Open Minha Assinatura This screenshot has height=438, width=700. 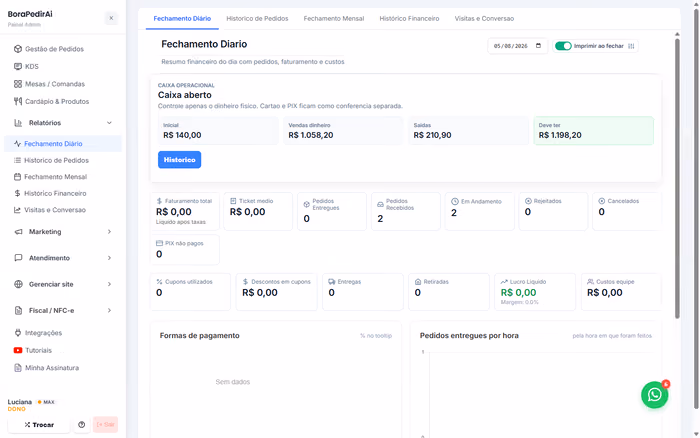pyautogui.click(x=46, y=368)
